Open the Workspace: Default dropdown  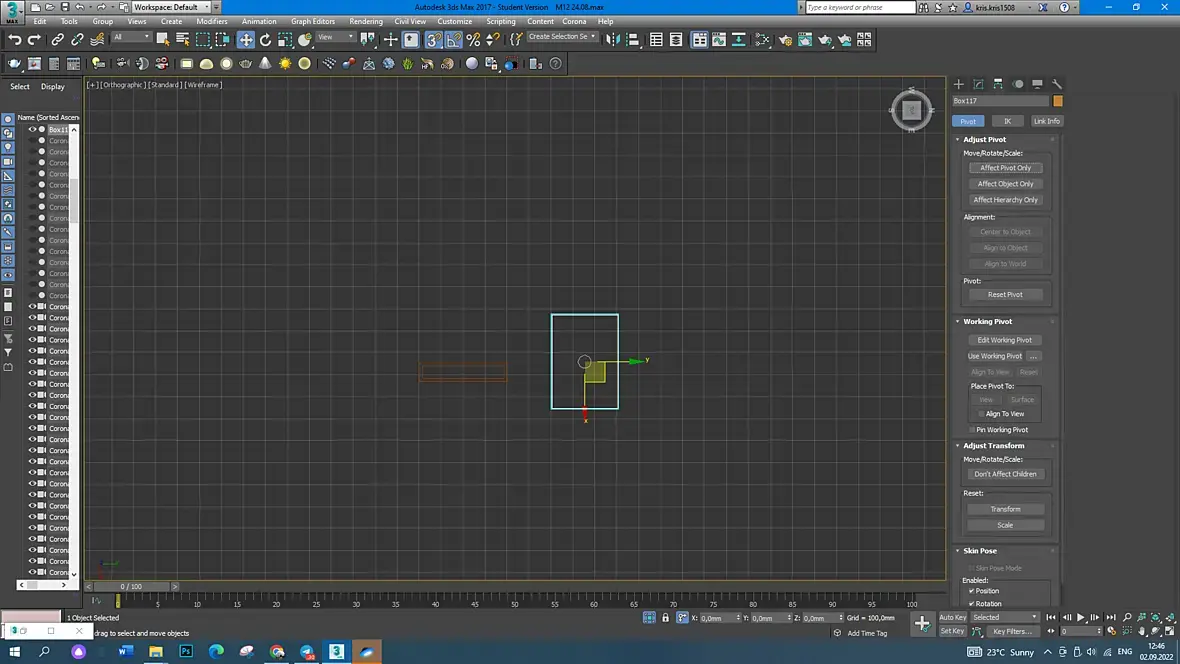[170, 7]
